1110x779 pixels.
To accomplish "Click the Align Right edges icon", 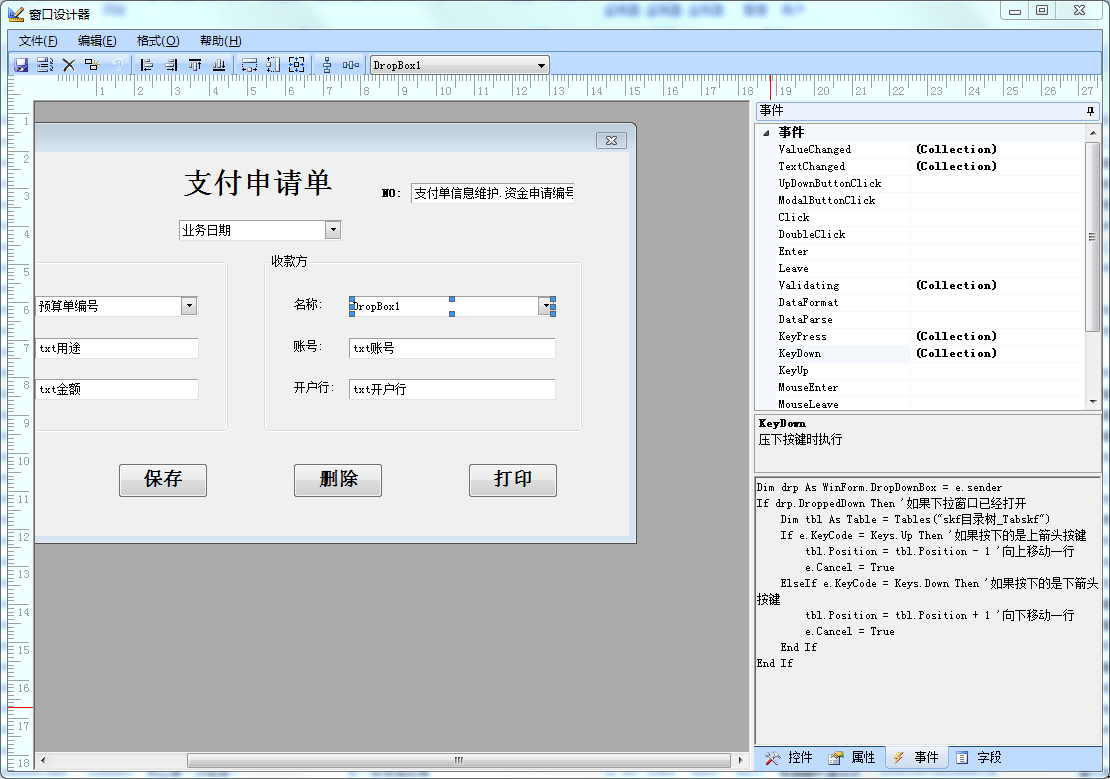I will pos(171,65).
